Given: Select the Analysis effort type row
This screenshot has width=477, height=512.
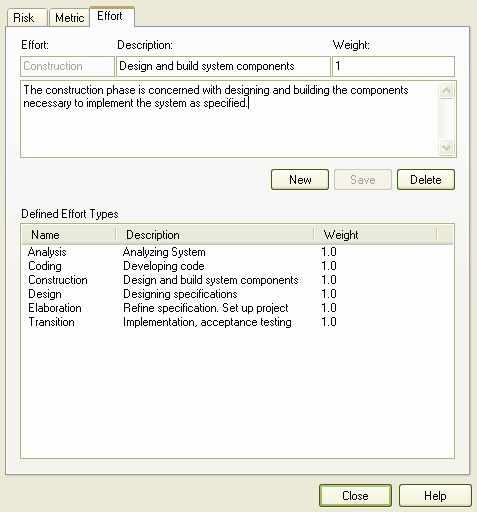Looking at the screenshot, I should click(x=237, y=252).
